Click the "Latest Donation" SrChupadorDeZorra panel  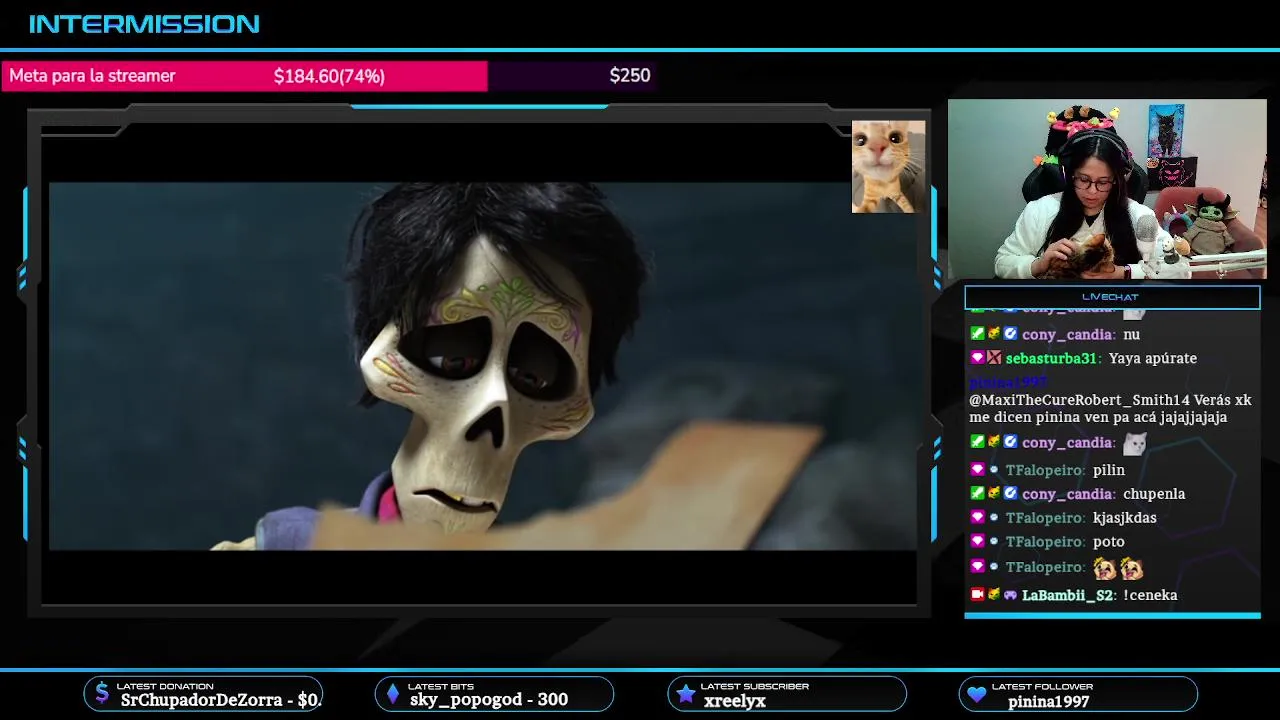(x=203, y=694)
